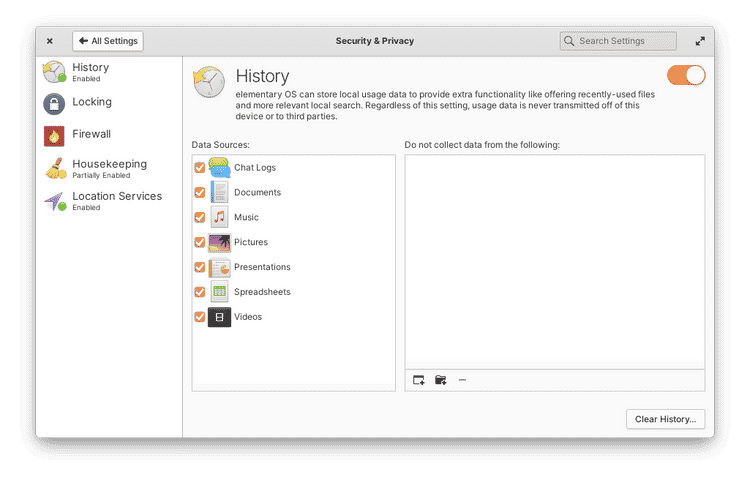Click the expand window arrows icon
Screen dimensions: 750x483
(x=699, y=41)
